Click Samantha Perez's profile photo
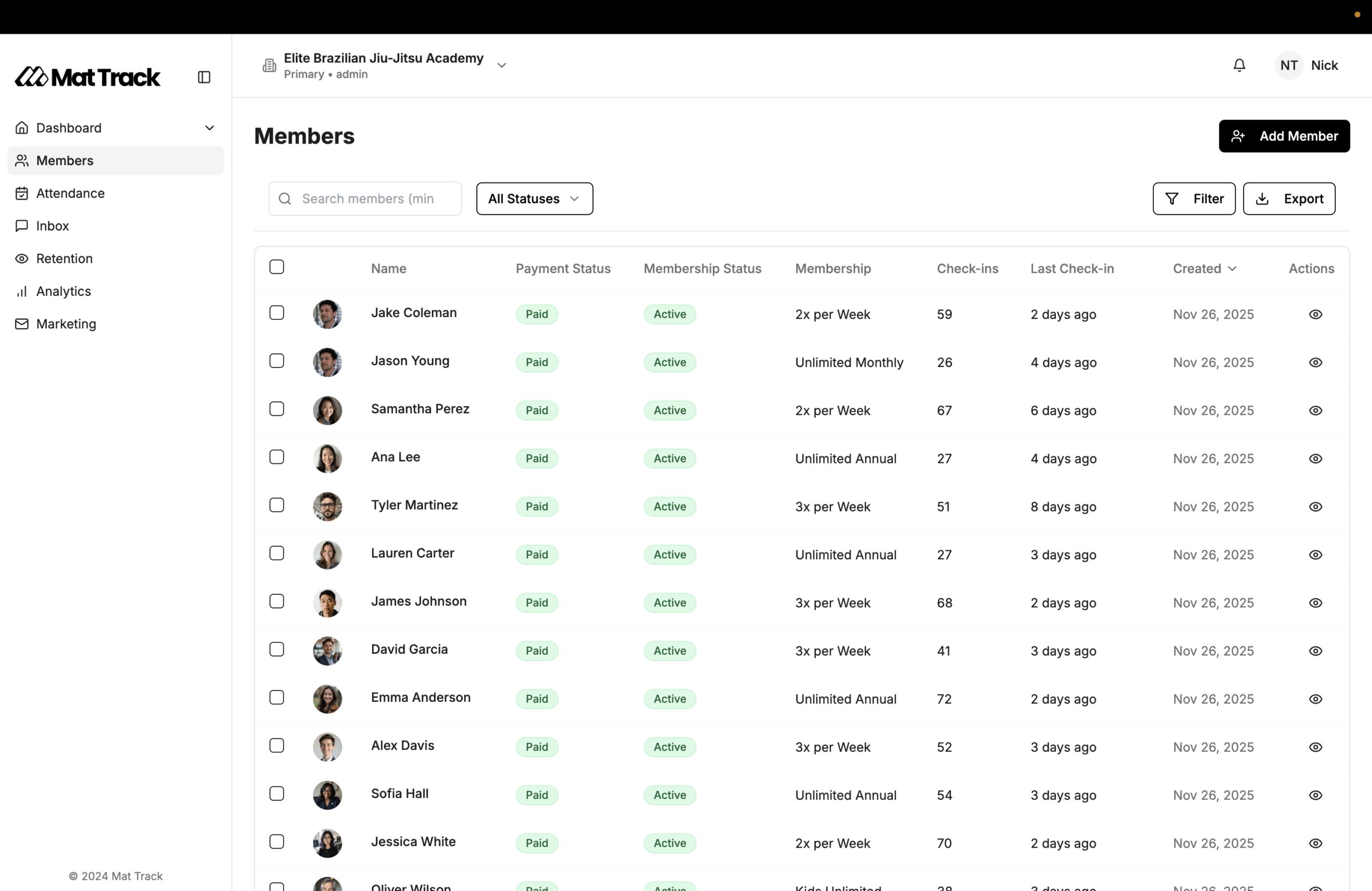Screen dimensions: 1372x891 pyautogui.click(x=327, y=410)
